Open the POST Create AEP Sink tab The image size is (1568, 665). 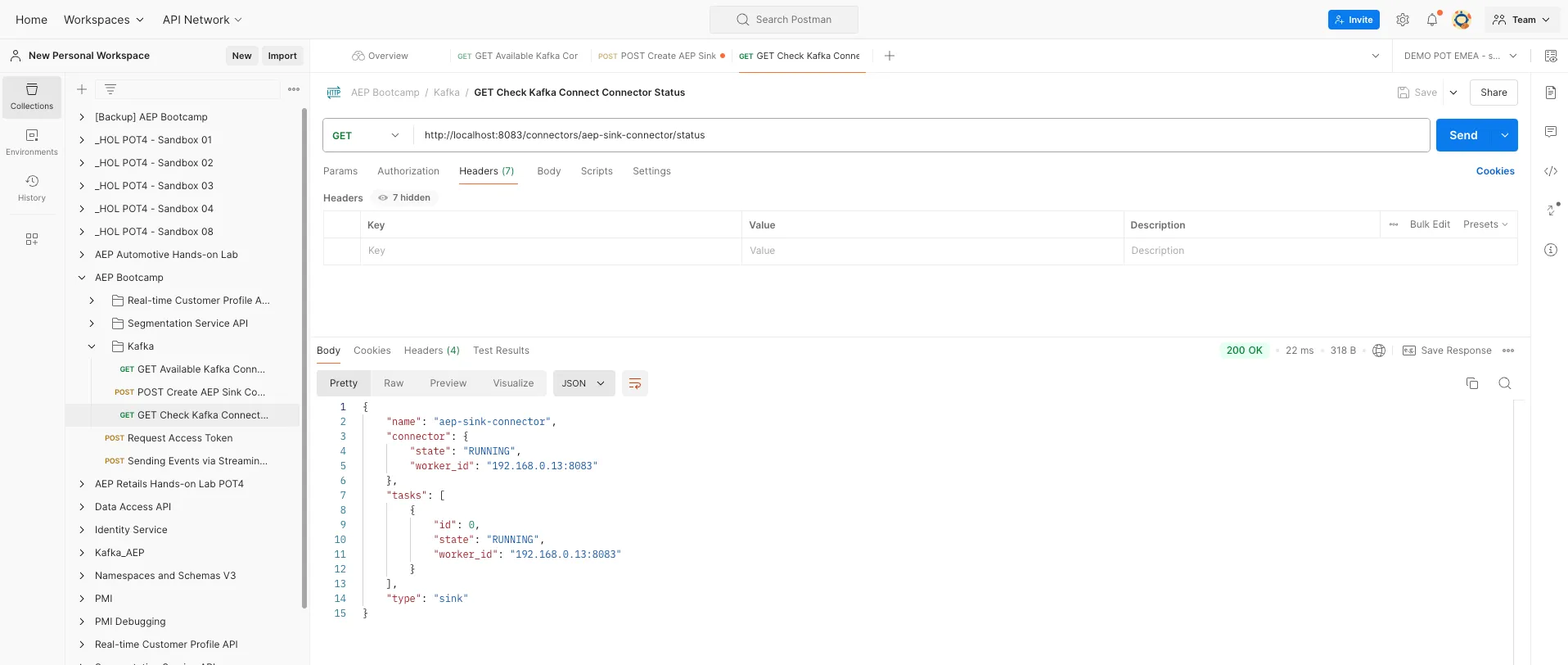(661, 56)
